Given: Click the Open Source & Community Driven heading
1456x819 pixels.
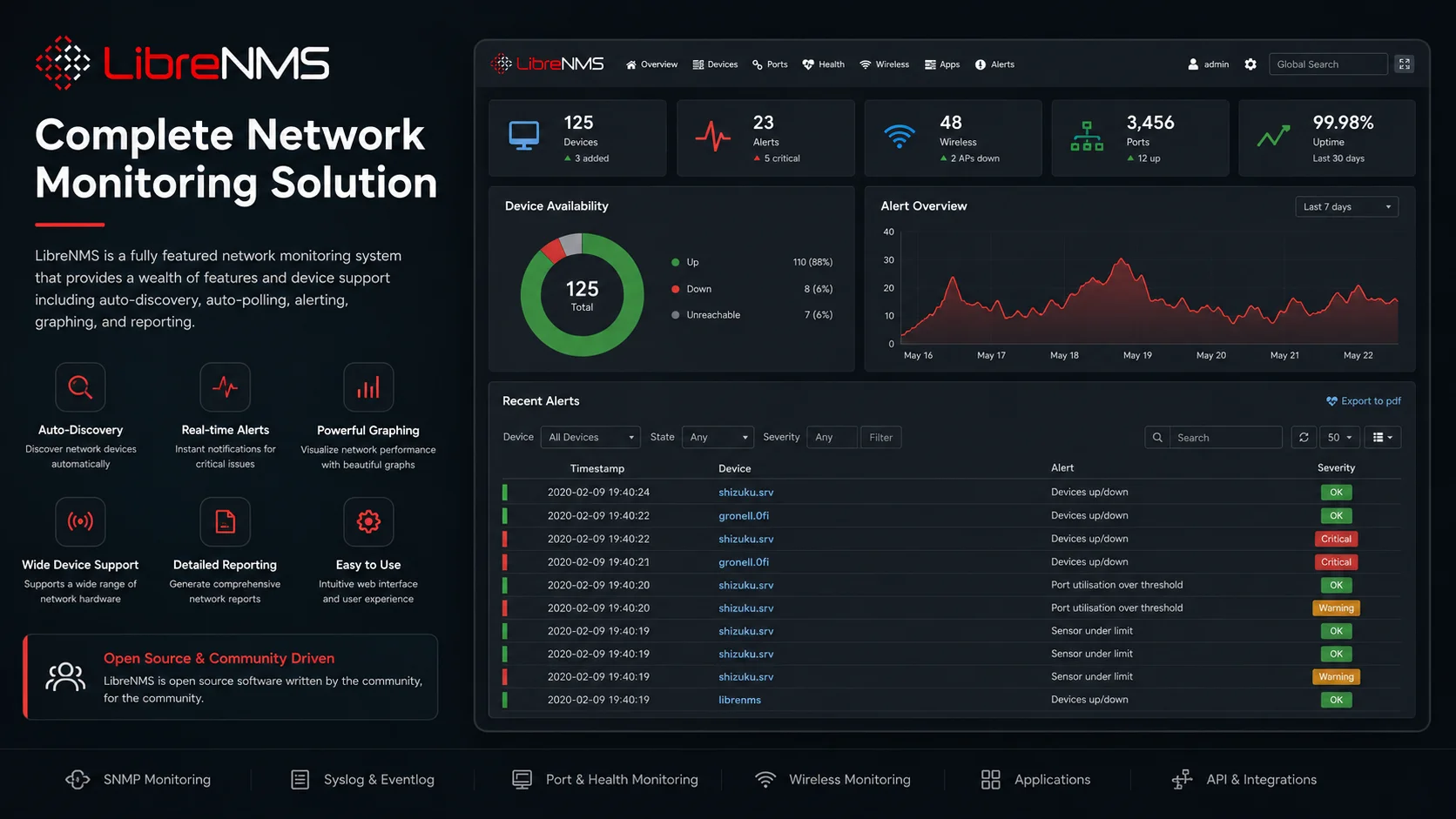Looking at the screenshot, I should pos(219,659).
